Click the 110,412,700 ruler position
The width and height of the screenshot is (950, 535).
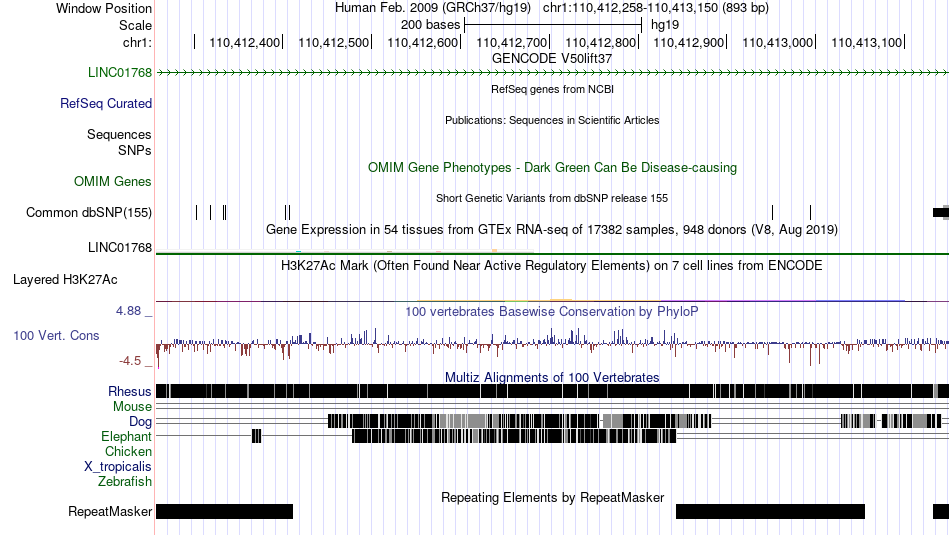pos(511,42)
